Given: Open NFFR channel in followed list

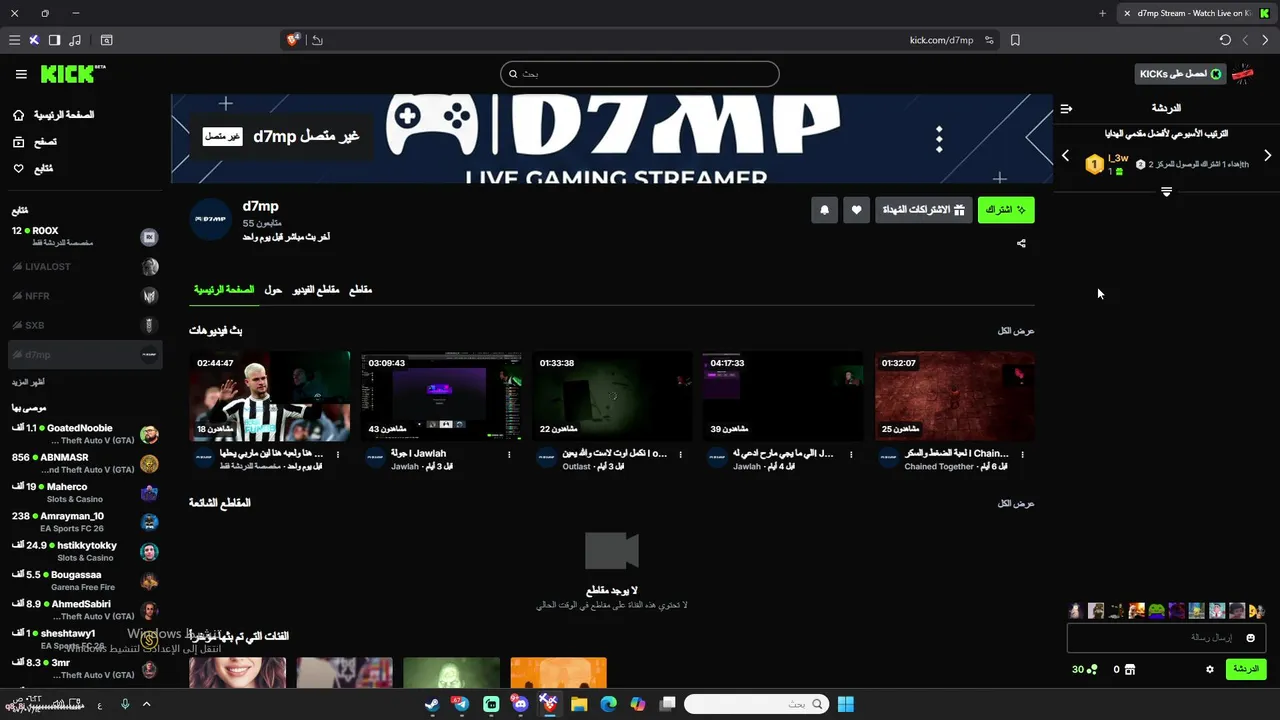Looking at the screenshot, I should (x=84, y=296).
